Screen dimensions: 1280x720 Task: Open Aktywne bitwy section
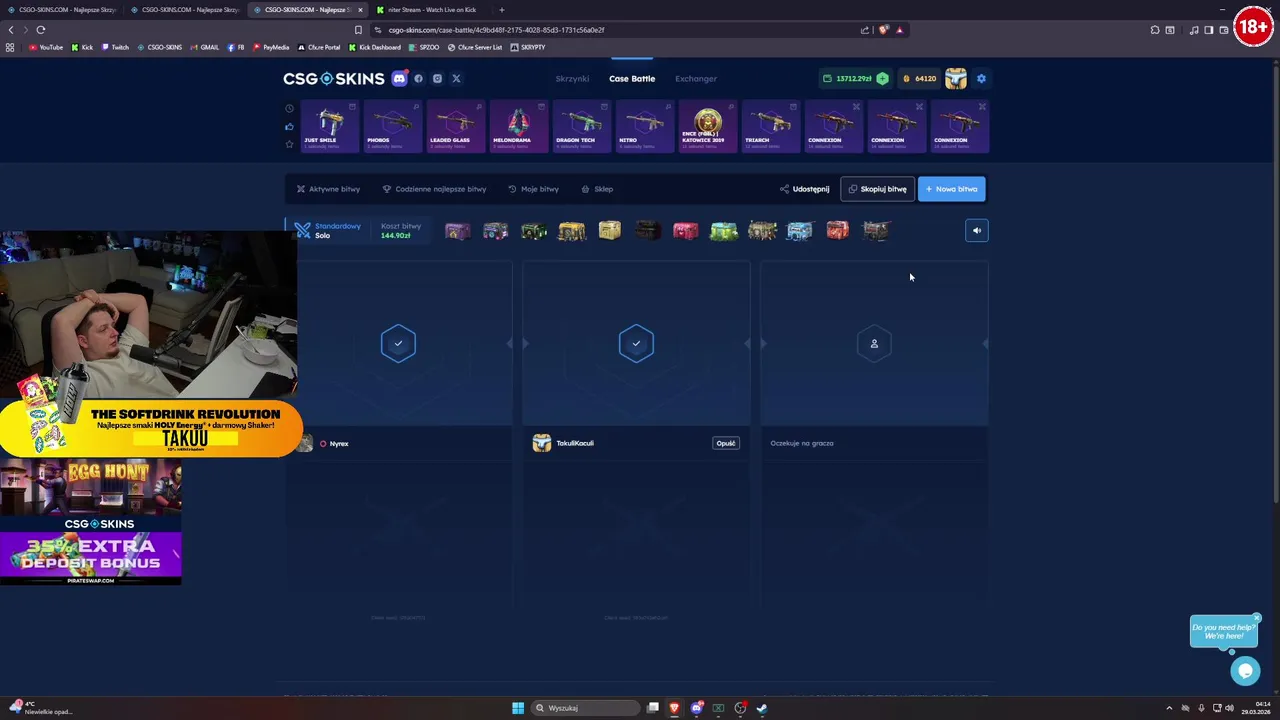328,189
